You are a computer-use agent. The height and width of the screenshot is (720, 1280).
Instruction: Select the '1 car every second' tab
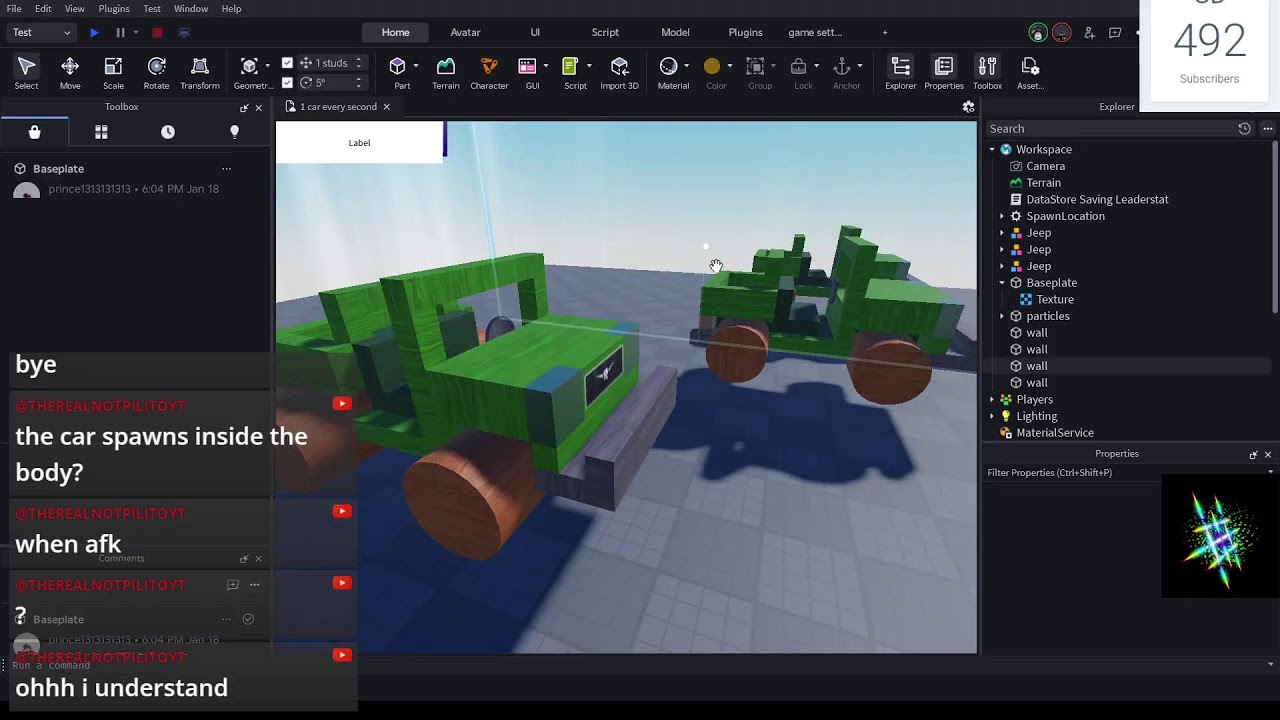click(x=338, y=107)
